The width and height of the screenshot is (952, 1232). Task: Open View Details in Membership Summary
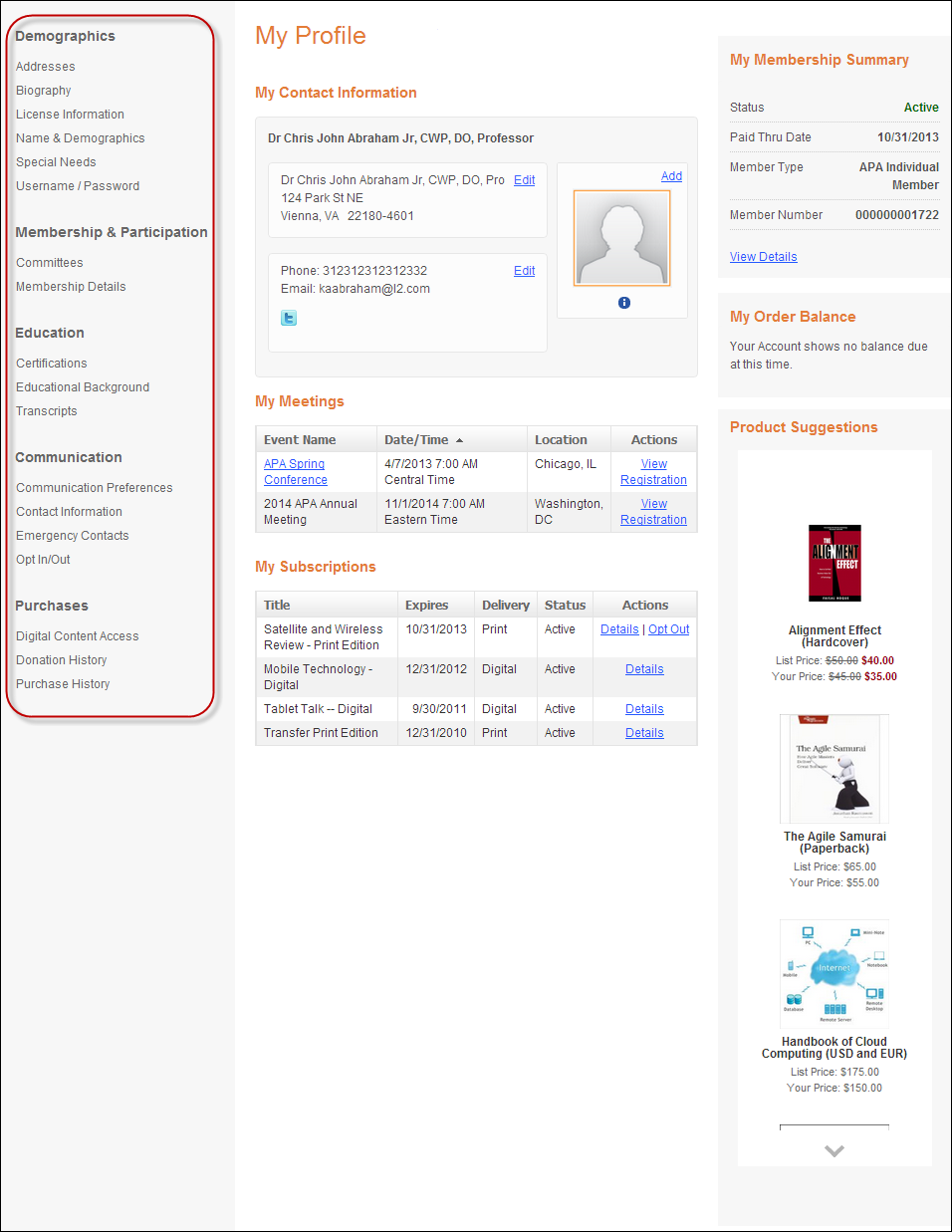[763, 257]
